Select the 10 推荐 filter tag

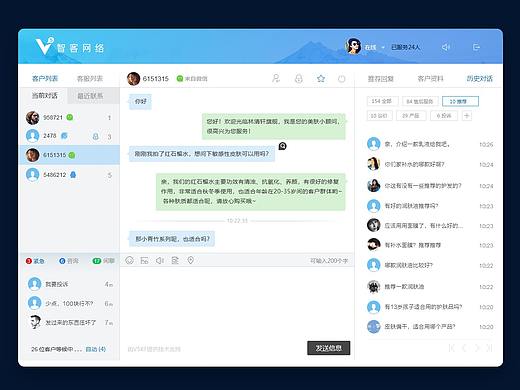click(x=460, y=101)
